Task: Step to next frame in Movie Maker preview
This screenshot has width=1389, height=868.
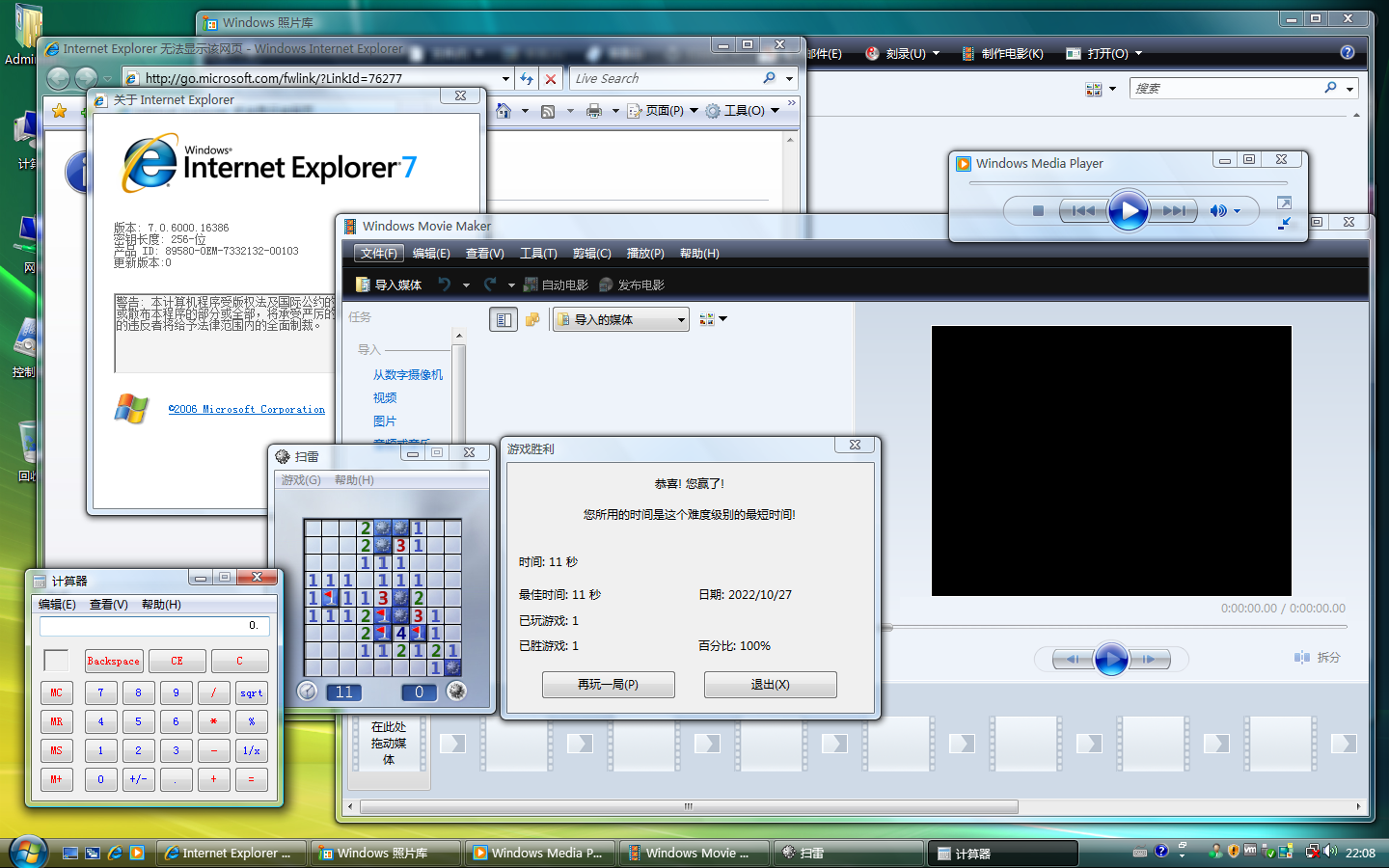Action: click(x=1150, y=659)
